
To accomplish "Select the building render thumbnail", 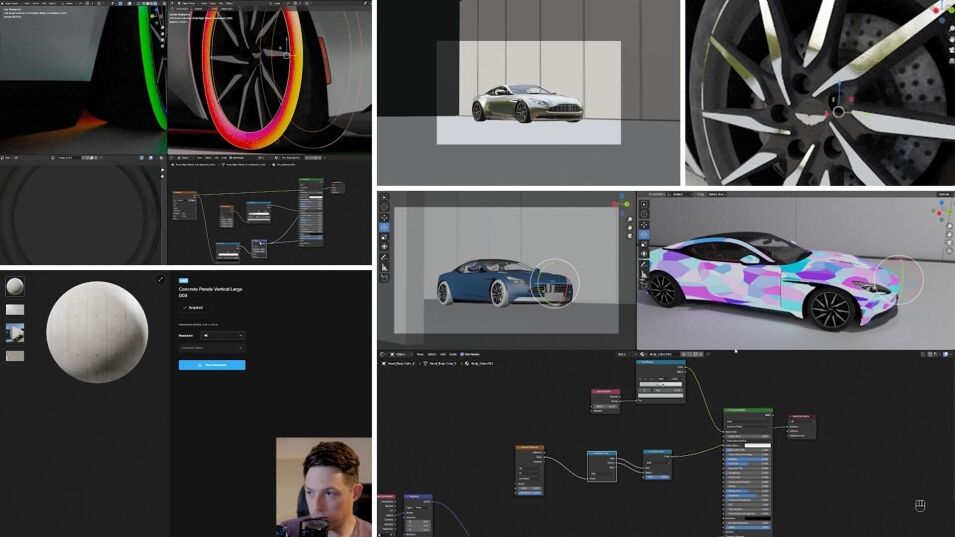I will tap(15, 332).
